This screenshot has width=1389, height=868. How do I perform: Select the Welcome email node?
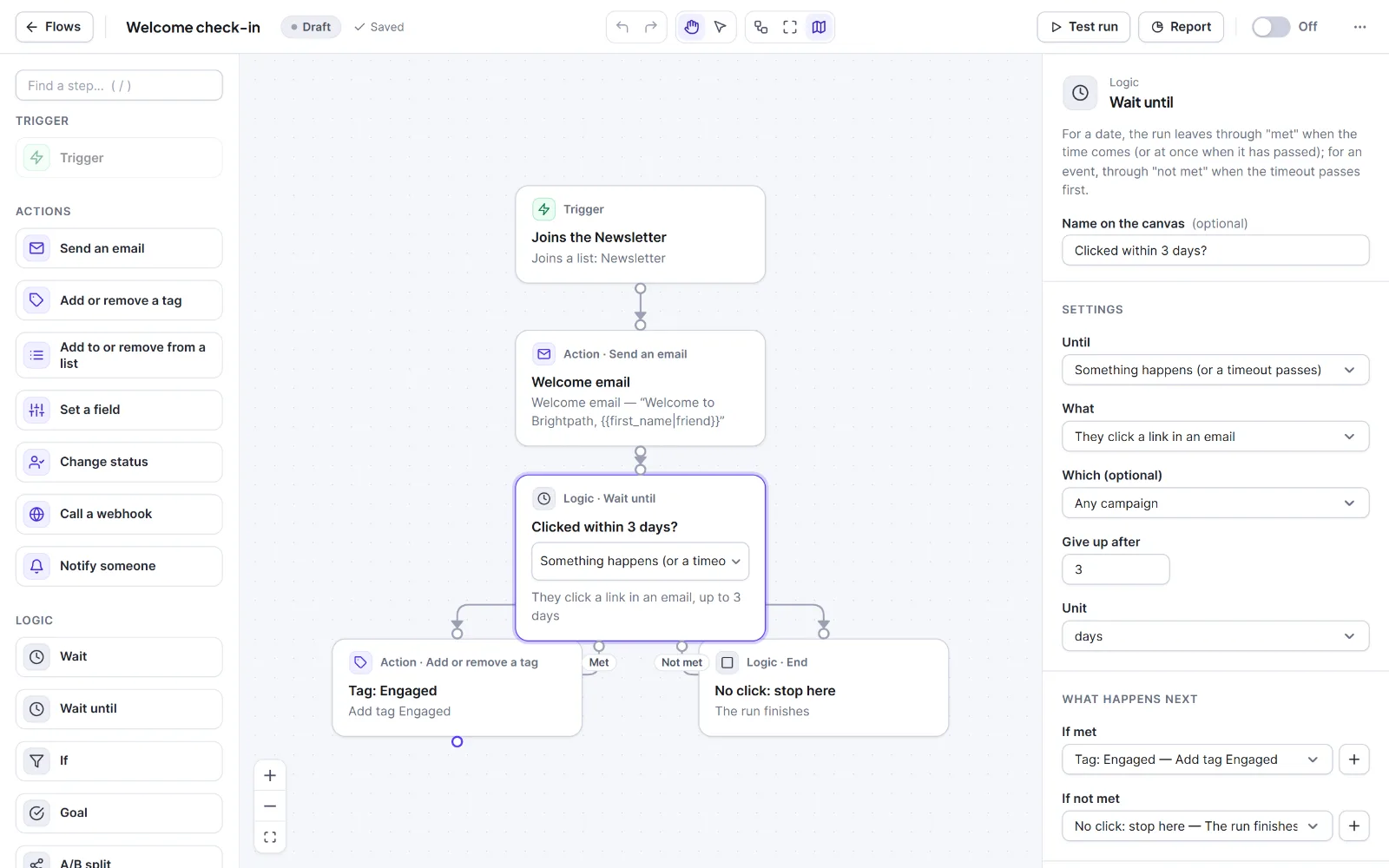point(640,388)
